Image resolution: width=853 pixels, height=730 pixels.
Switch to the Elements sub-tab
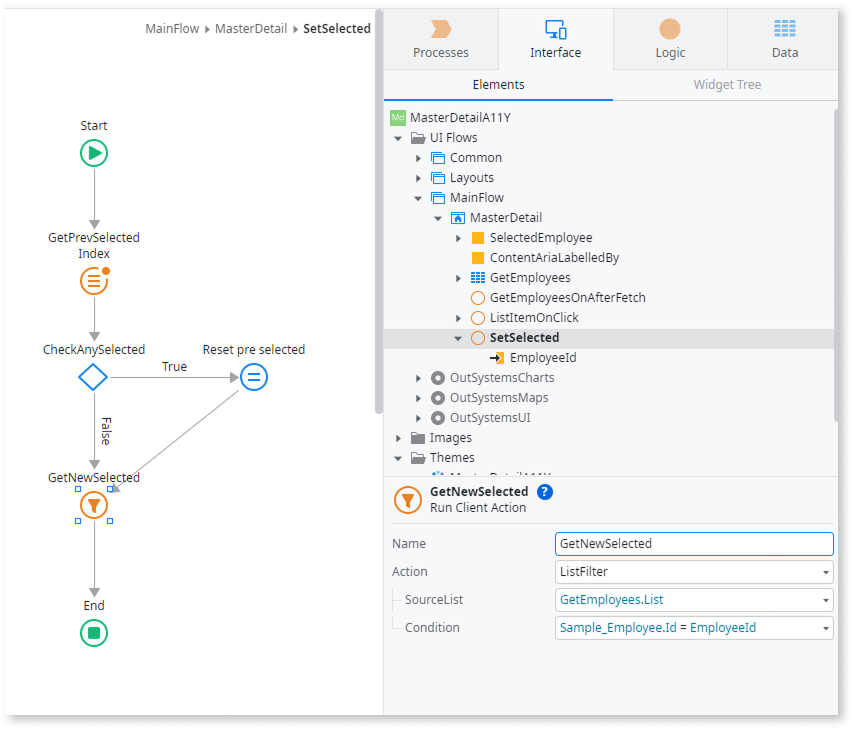click(x=498, y=85)
